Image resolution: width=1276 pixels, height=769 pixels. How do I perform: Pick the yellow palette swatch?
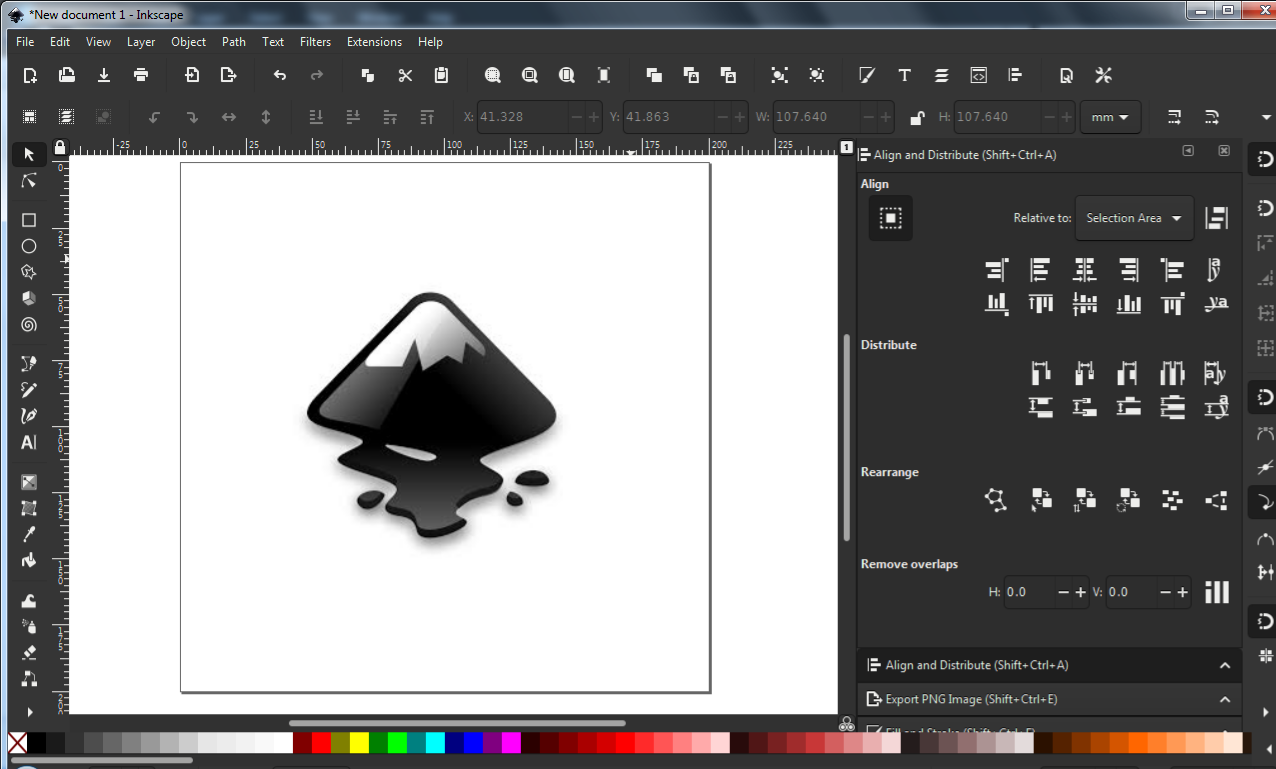coord(359,743)
